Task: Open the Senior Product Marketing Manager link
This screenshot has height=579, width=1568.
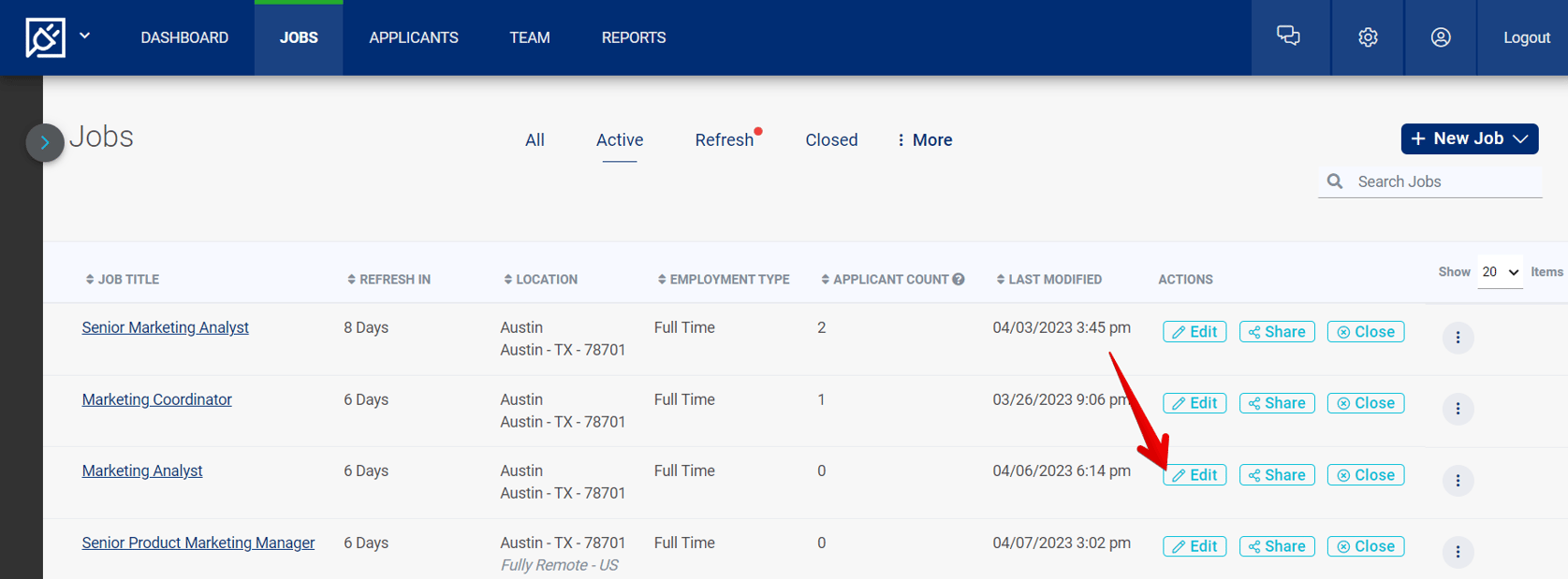Action: point(198,543)
